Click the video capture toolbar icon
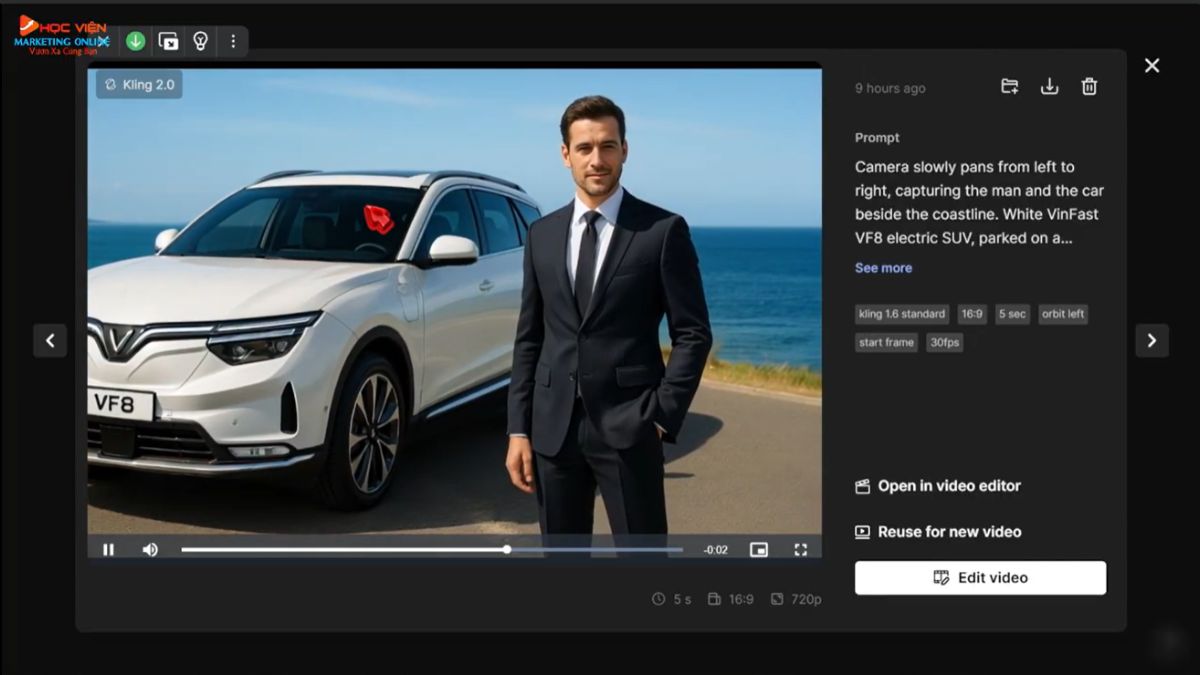The height and width of the screenshot is (675, 1200). click(168, 41)
